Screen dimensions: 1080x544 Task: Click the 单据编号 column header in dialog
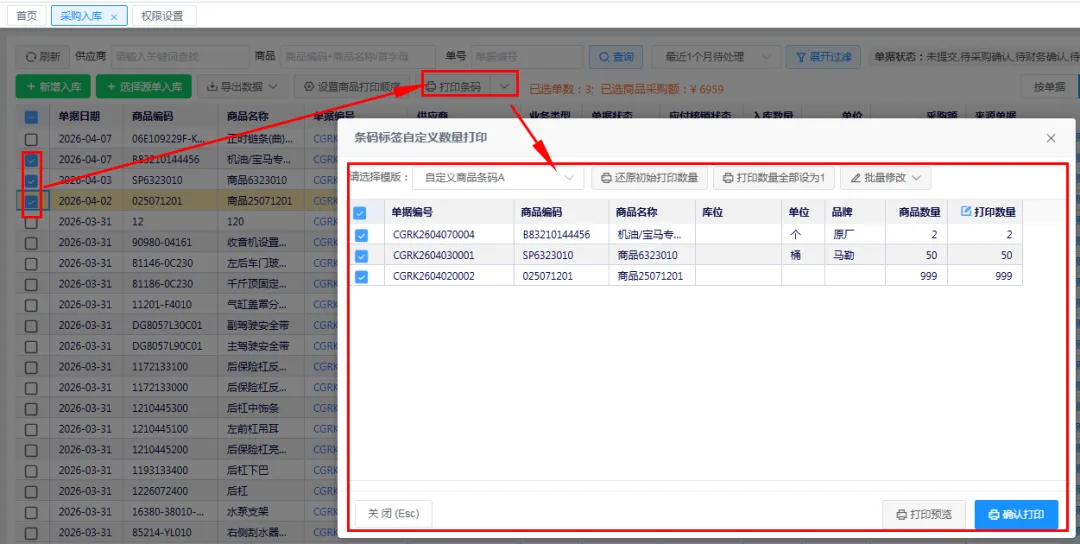[449, 212]
